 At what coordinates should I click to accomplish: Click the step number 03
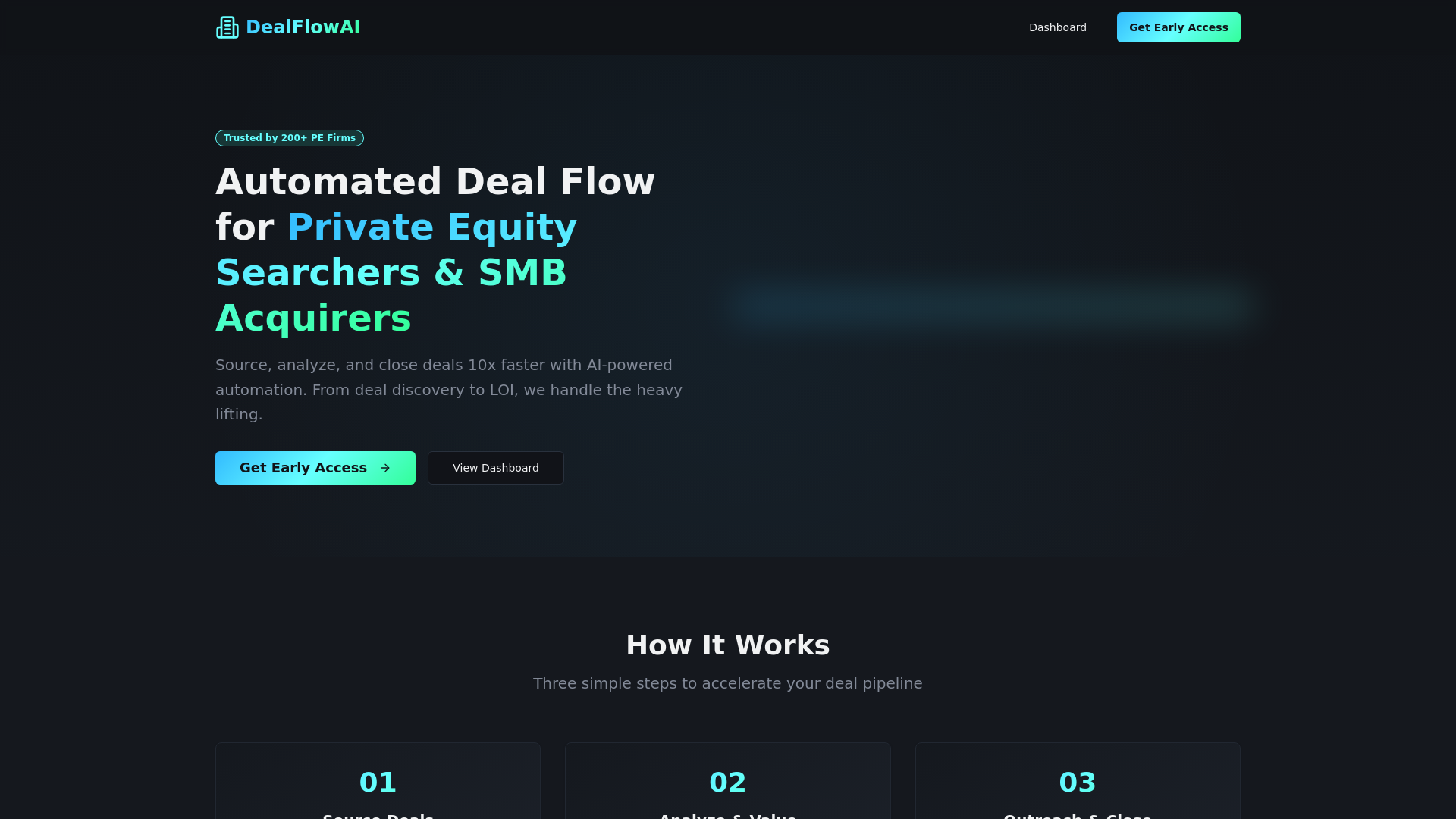1078,783
